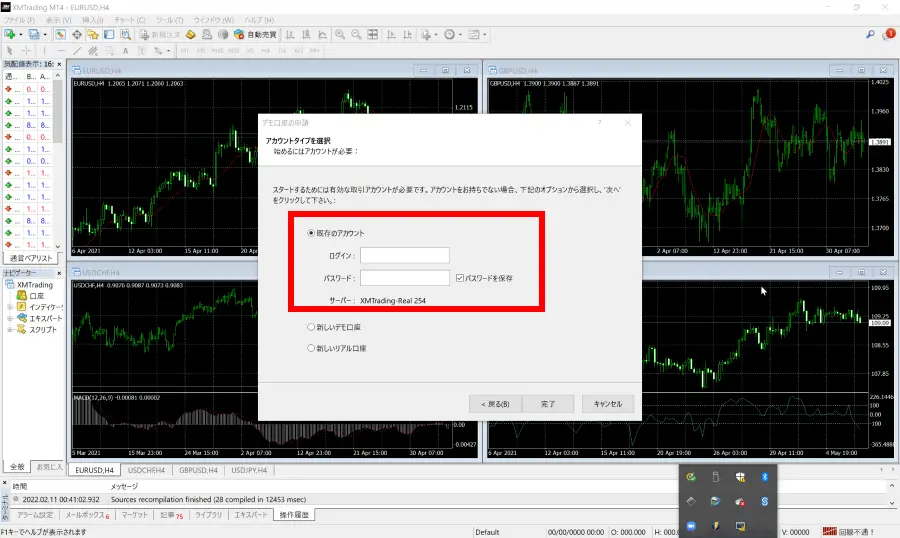Open the 記事 terminal tab
Screen dimensions: 900x538
click(172, 515)
